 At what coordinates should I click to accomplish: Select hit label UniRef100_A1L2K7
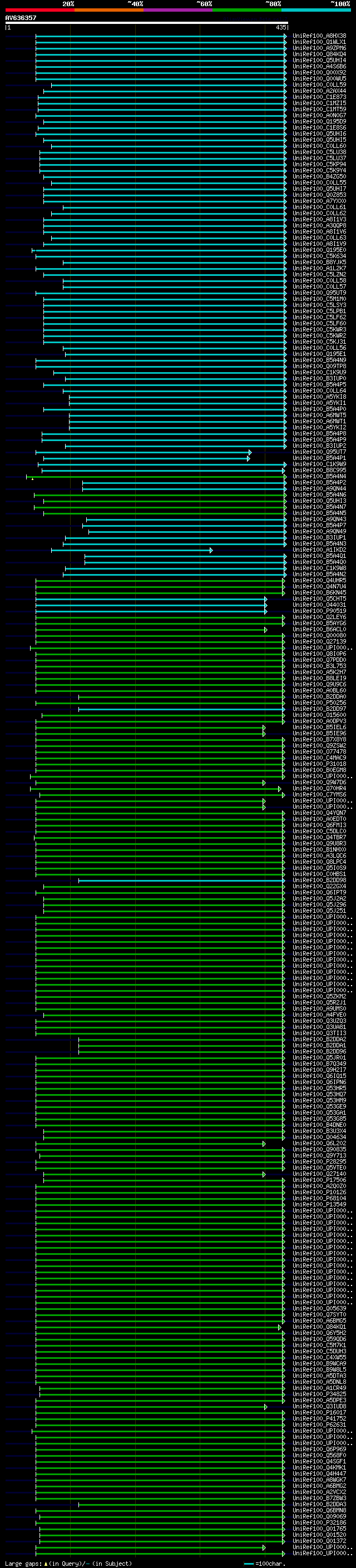[319, 269]
